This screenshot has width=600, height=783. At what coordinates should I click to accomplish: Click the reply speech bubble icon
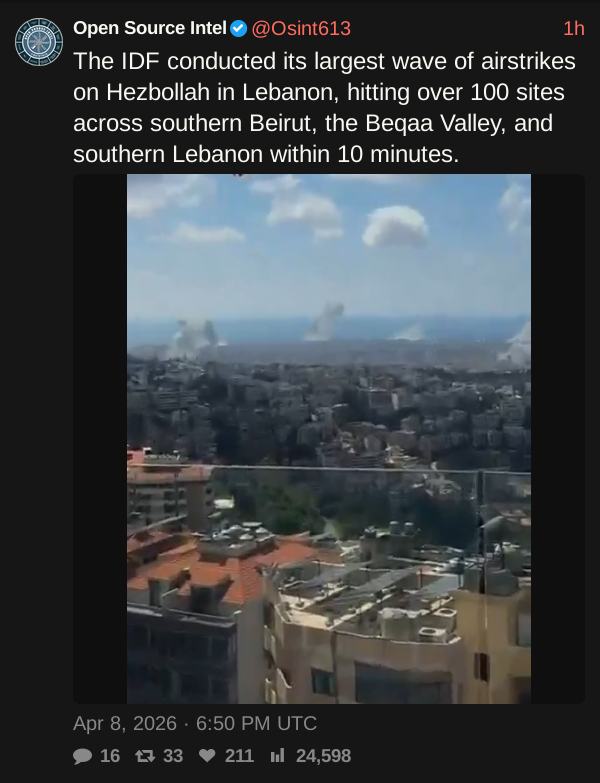click(x=82, y=756)
